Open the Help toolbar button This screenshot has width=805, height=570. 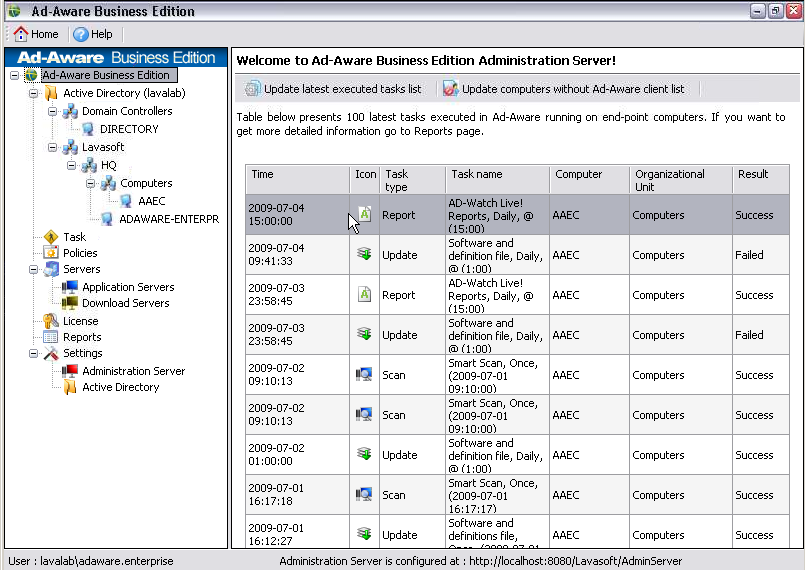[x=93, y=34]
